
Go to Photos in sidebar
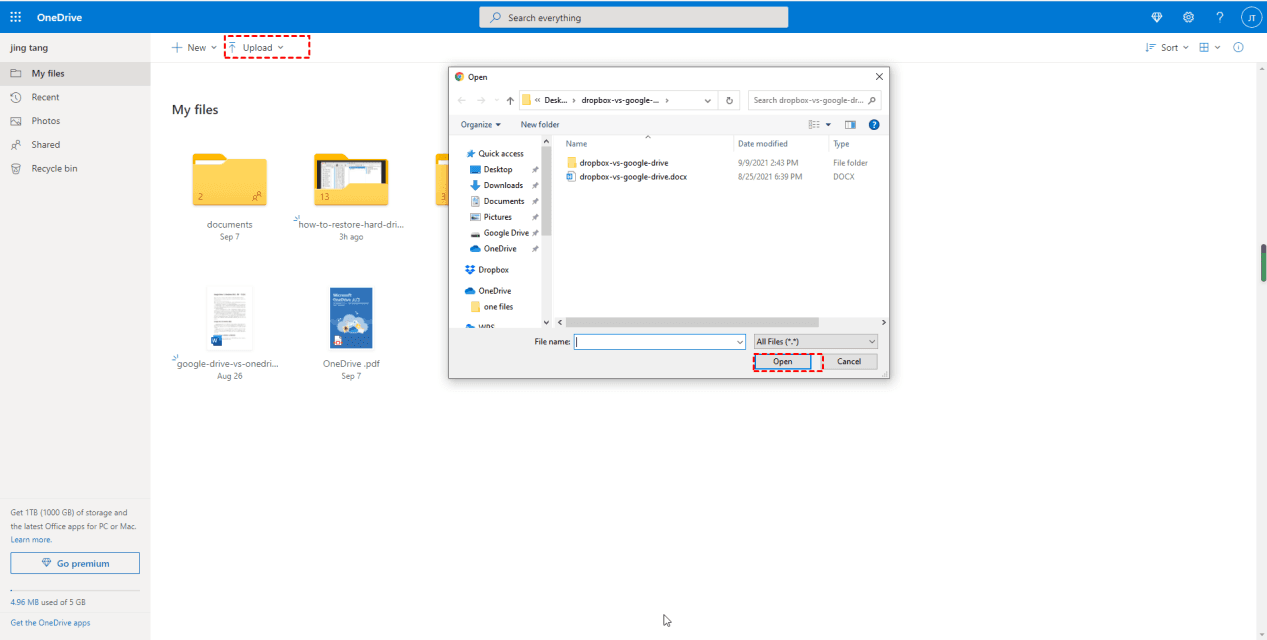(x=75, y=121)
